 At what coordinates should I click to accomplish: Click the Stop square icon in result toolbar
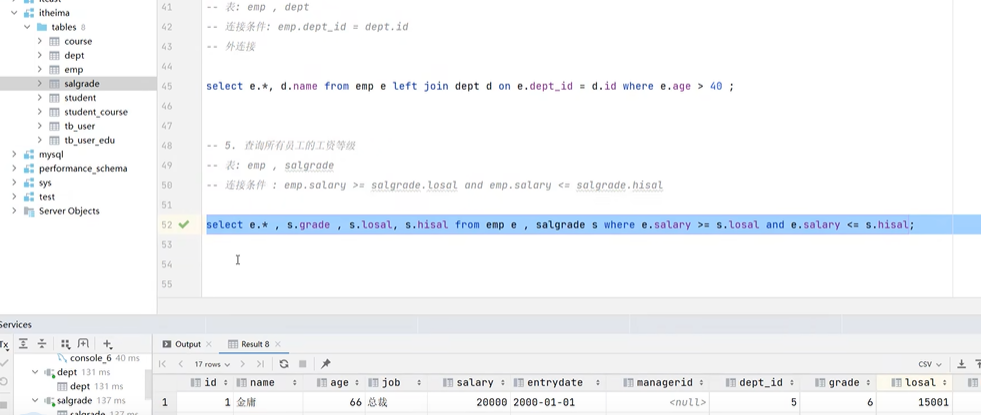point(303,364)
